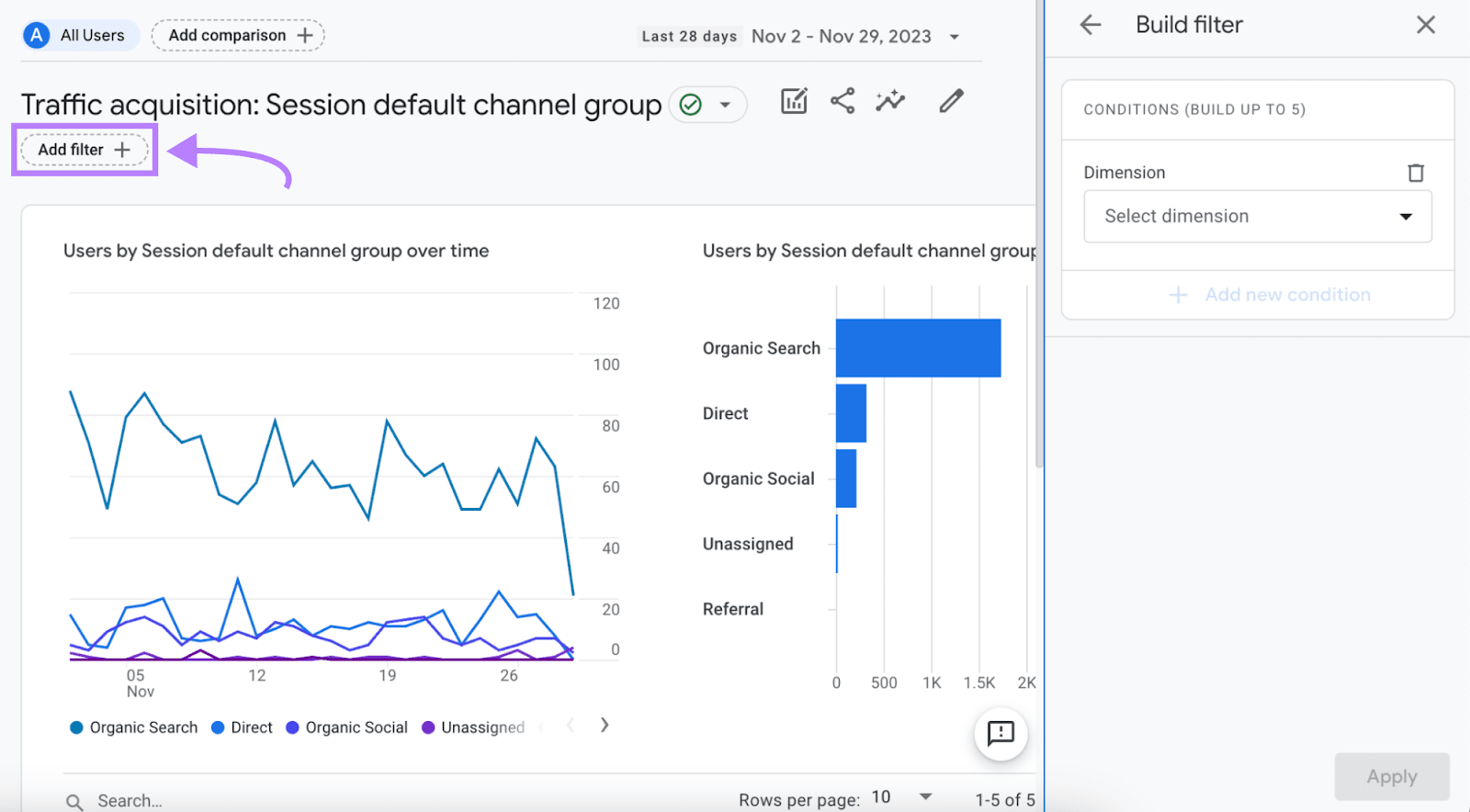Open the Select dimension dropdown

coord(1257,217)
